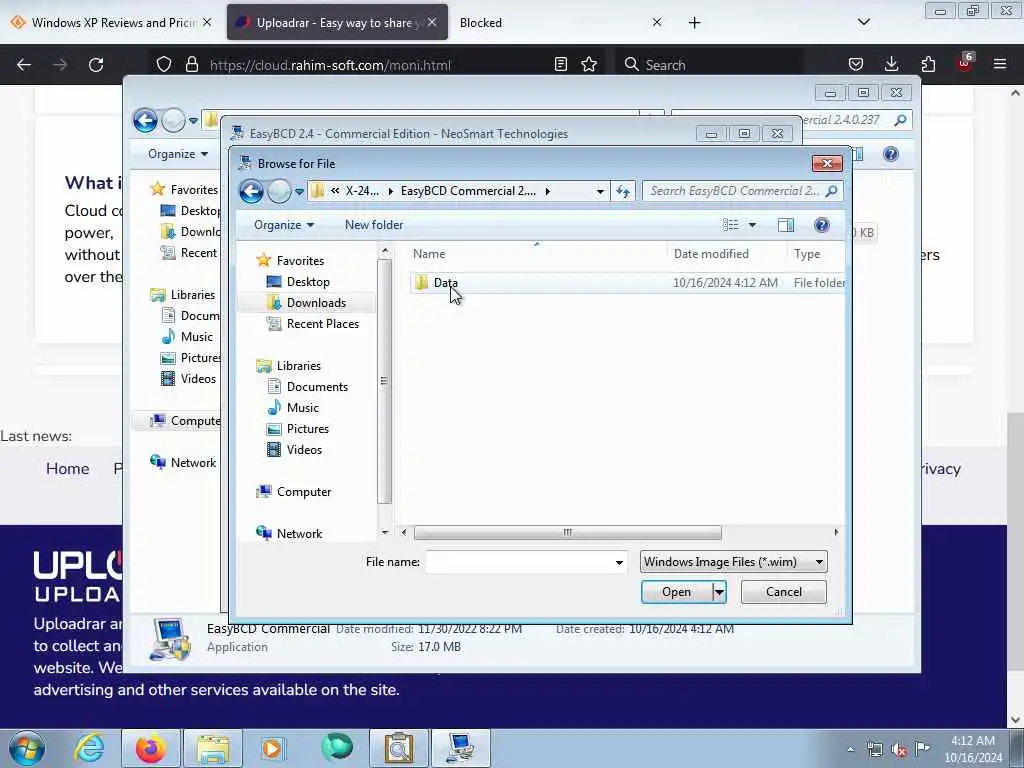This screenshot has width=1024, height=768.
Task: Show the preview pane
Action: coord(786,225)
